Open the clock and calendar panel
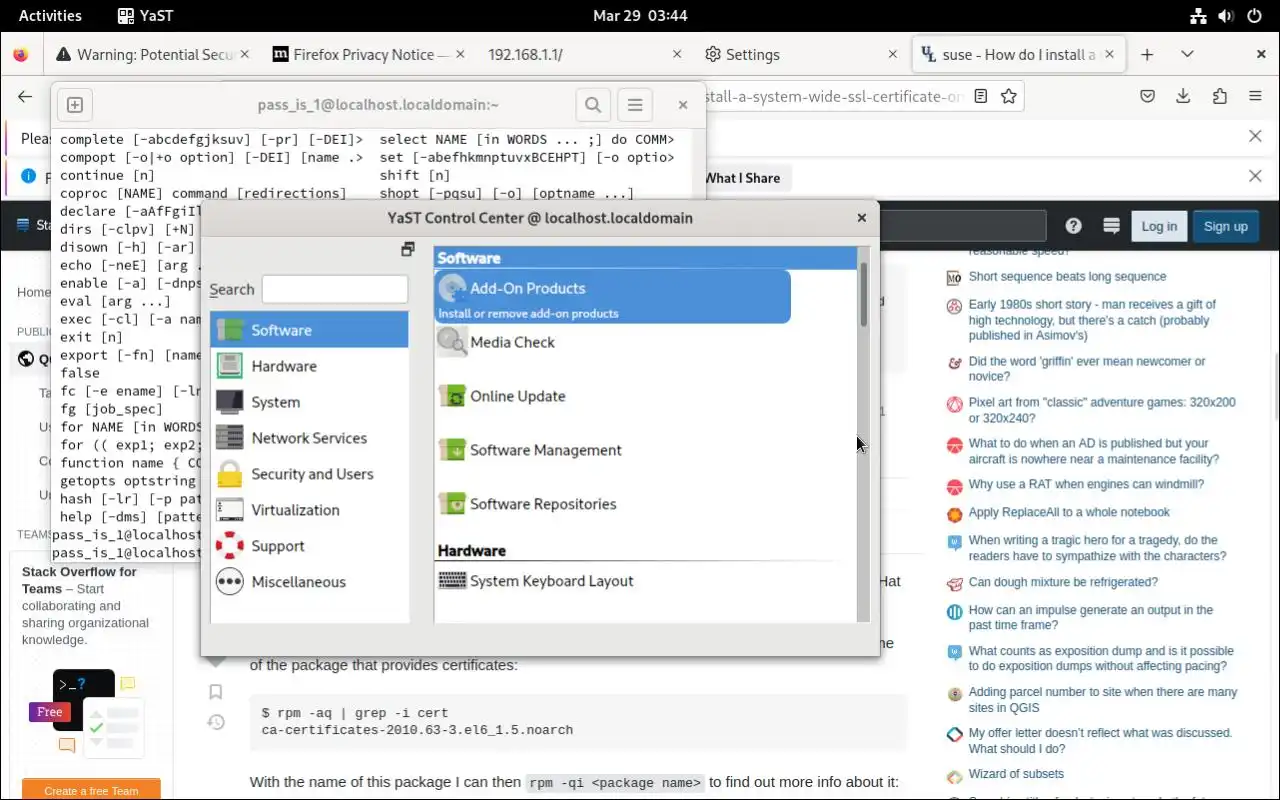Viewport: 1280px width, 800px height. click(640, 15)
